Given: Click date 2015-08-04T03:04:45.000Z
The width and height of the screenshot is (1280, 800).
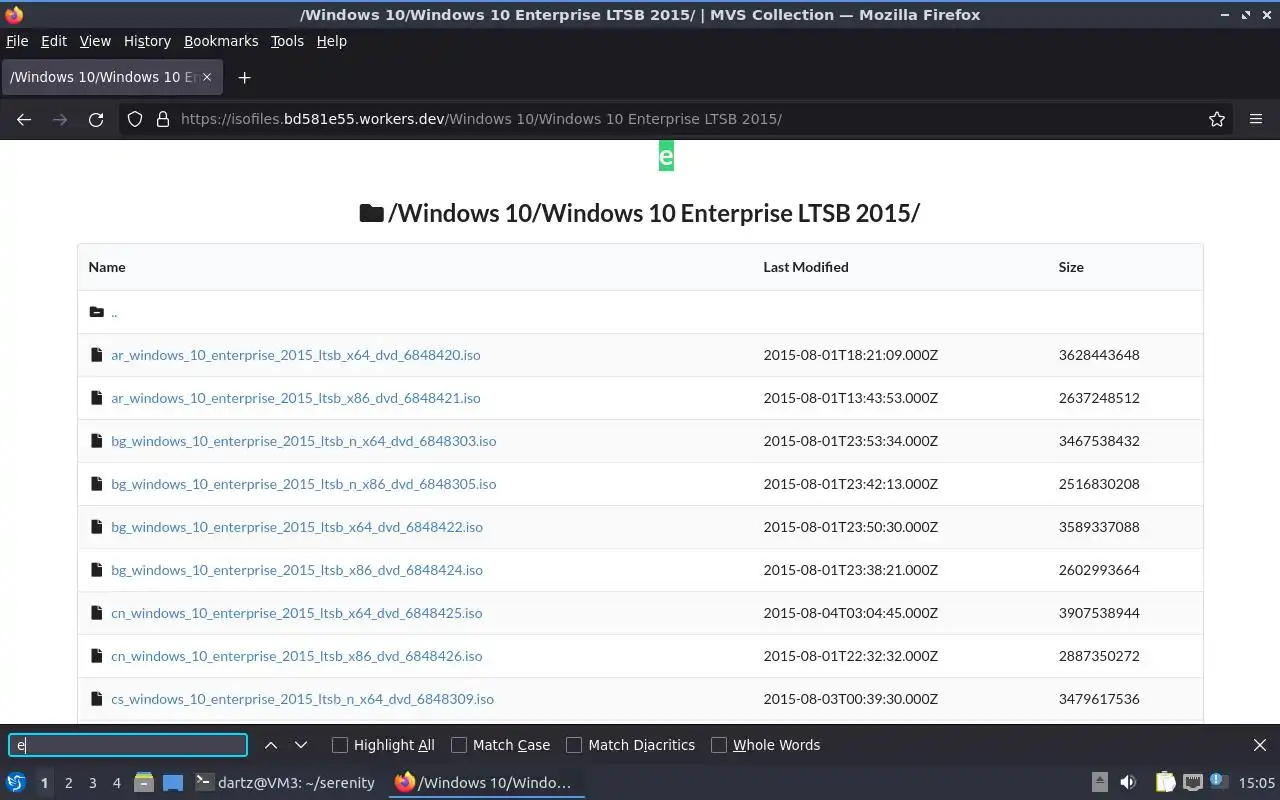Looking at the screenshot, I should 850,613.
